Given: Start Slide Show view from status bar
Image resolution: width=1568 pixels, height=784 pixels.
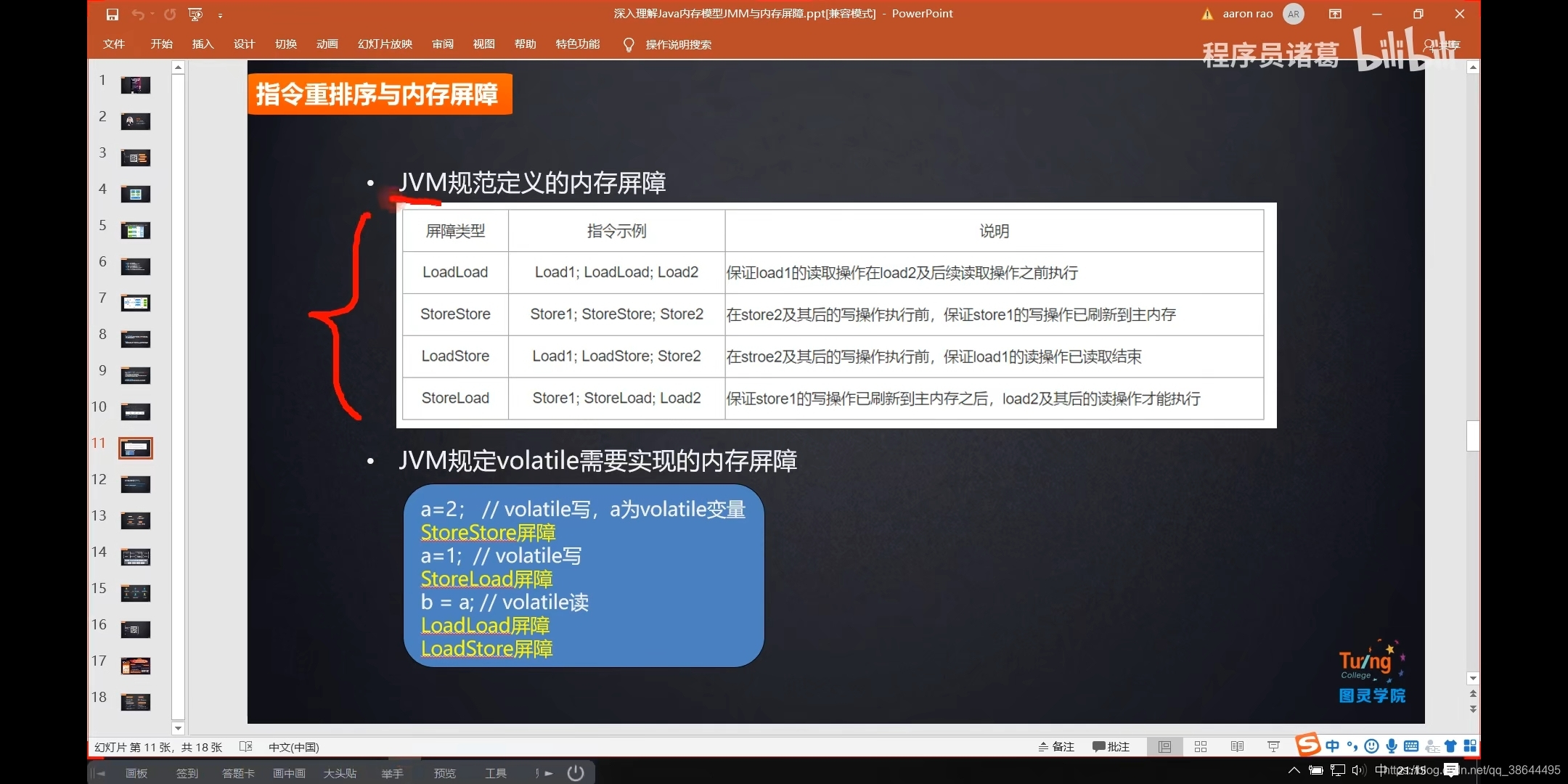Looking at the screenshot, I should point(1273,746).
